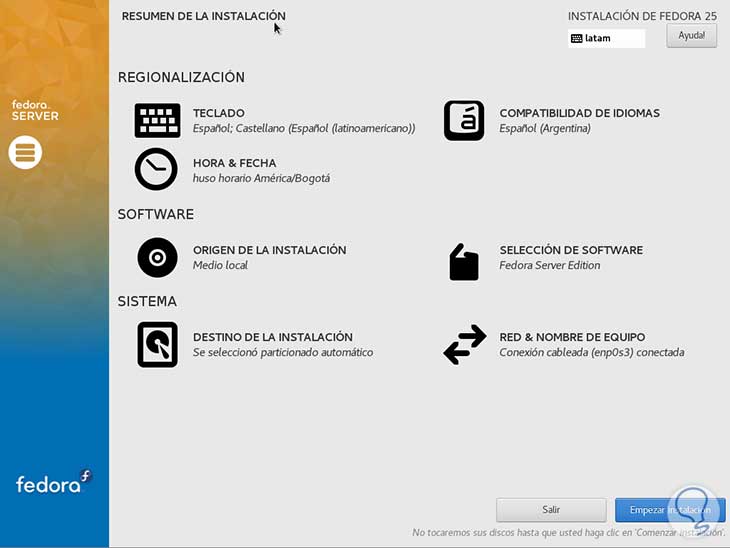
Task: Open HORA & FECHA settings
Action: pyautogui.click(x=234, y=163)
